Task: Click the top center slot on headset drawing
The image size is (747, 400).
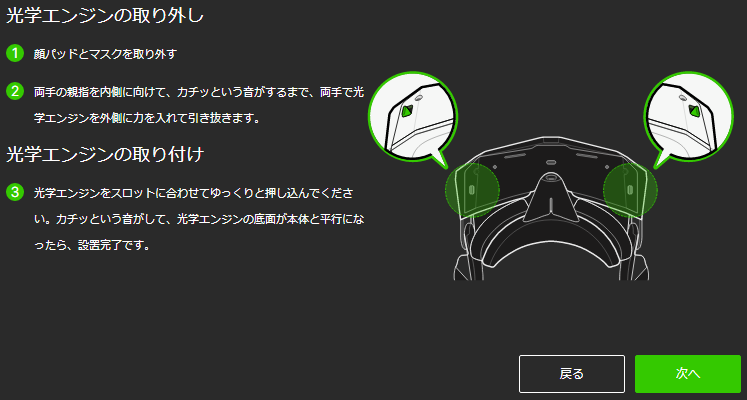Action: tap(551, 162)
